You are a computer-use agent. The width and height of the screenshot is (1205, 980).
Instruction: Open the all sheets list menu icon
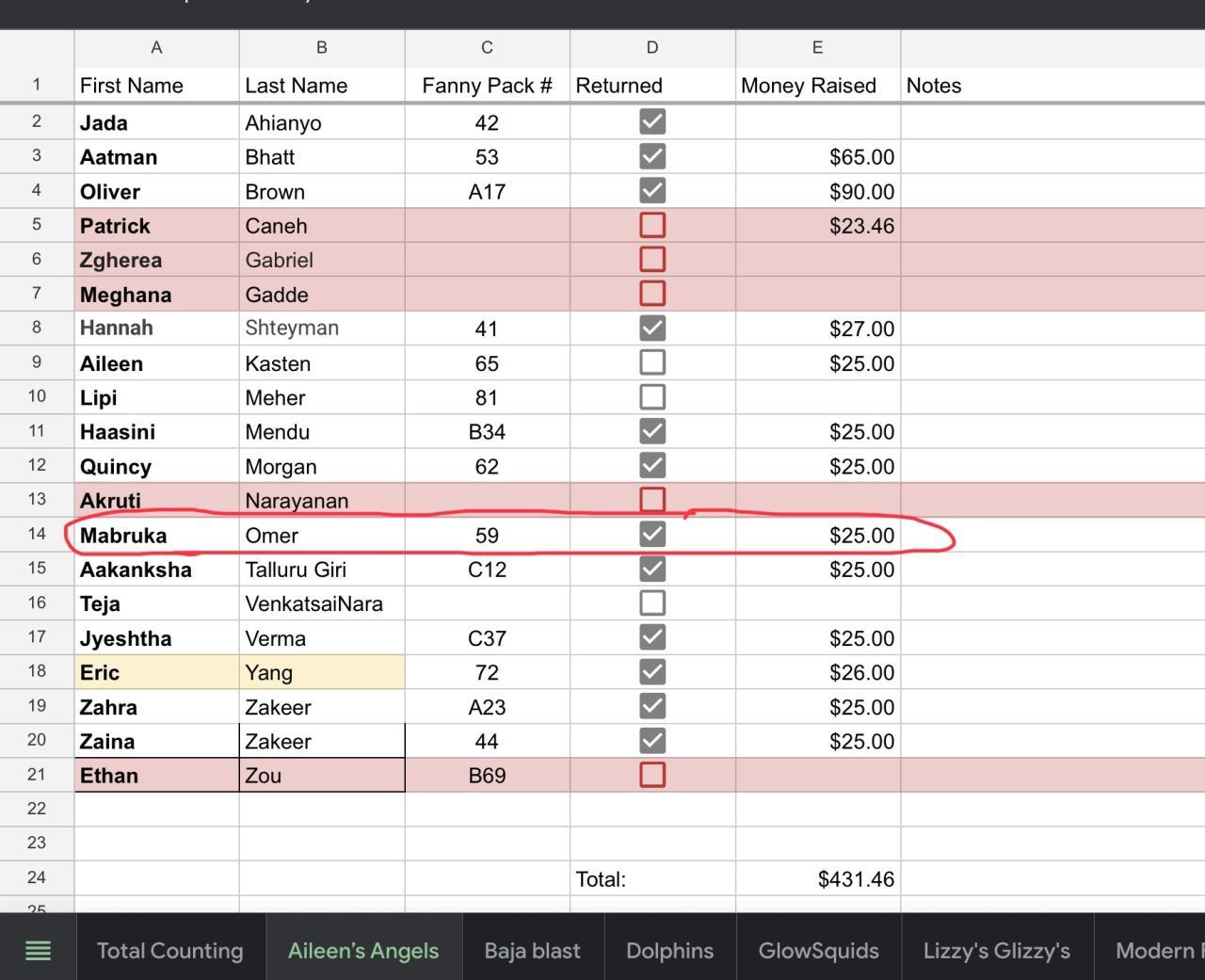(x=38, y=950)
